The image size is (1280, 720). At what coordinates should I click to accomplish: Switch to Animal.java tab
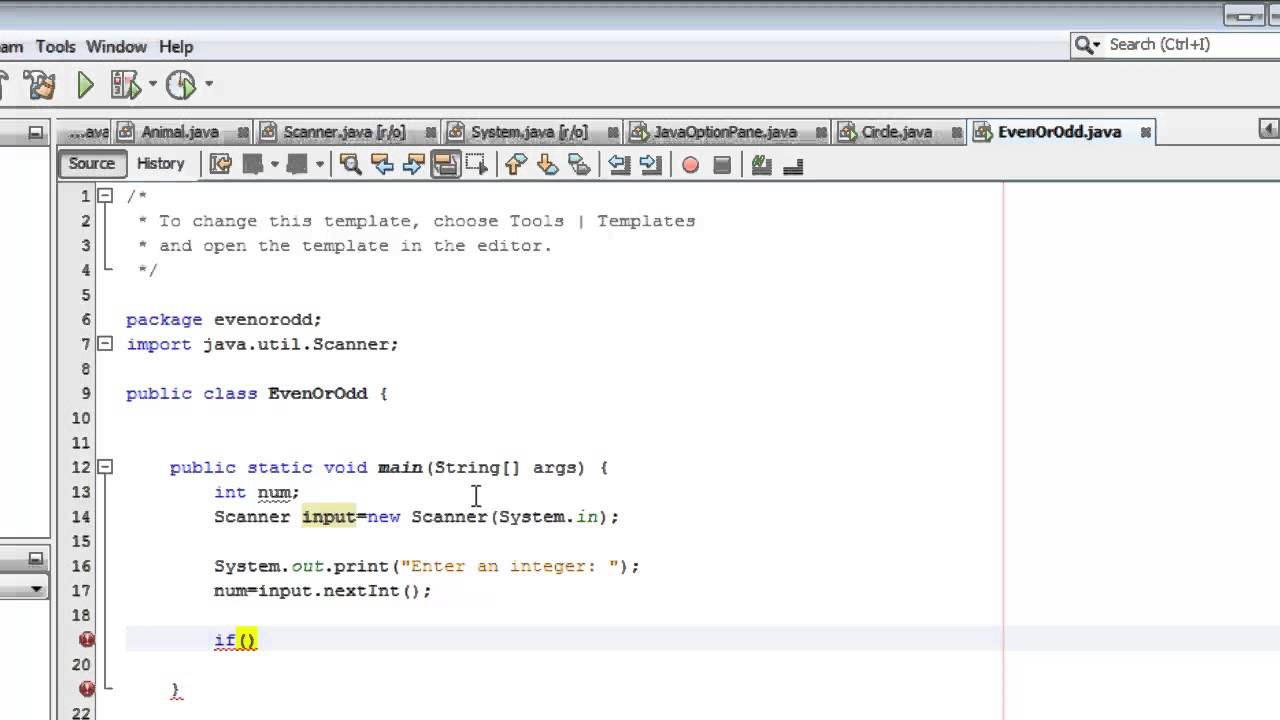tap(180, 132)
